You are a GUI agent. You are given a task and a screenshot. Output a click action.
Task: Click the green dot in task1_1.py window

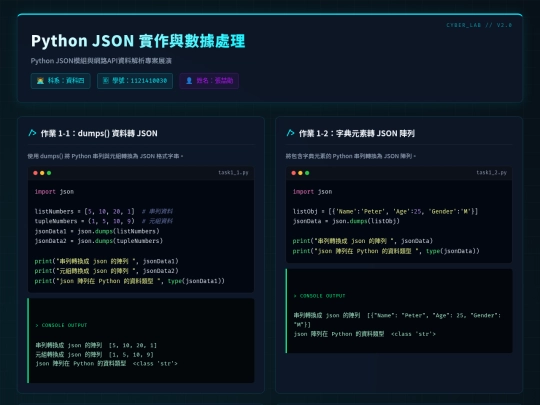(49, 173)
